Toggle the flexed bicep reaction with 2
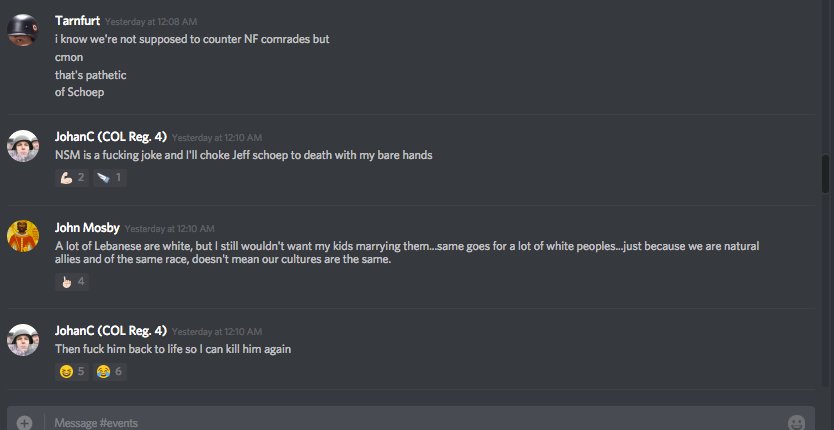This screenshot has height=430, width=834. [72, 177]
